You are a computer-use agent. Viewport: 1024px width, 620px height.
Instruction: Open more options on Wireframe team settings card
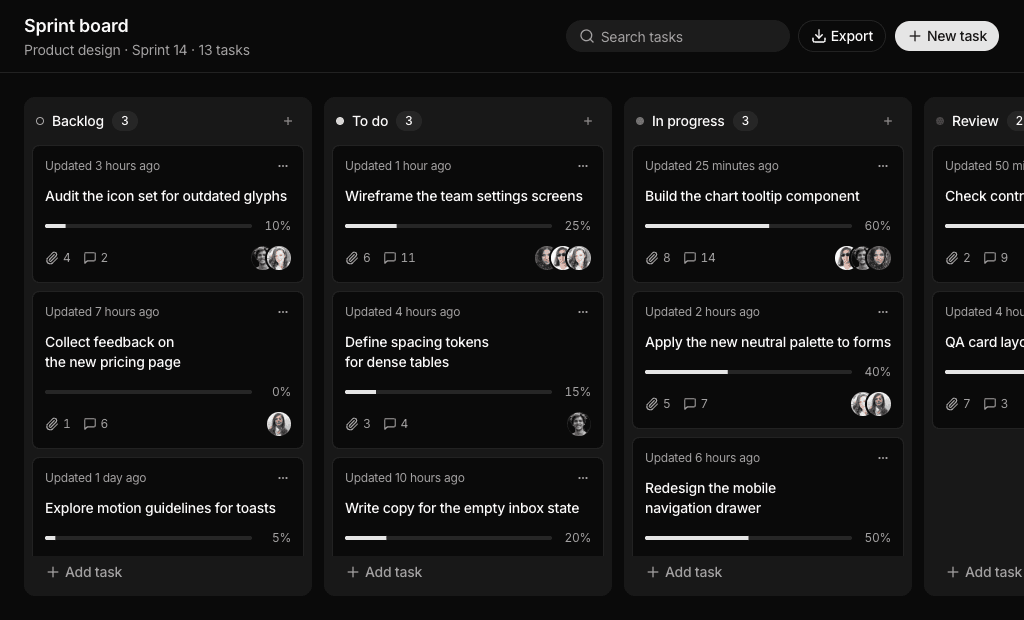[583, 166]
